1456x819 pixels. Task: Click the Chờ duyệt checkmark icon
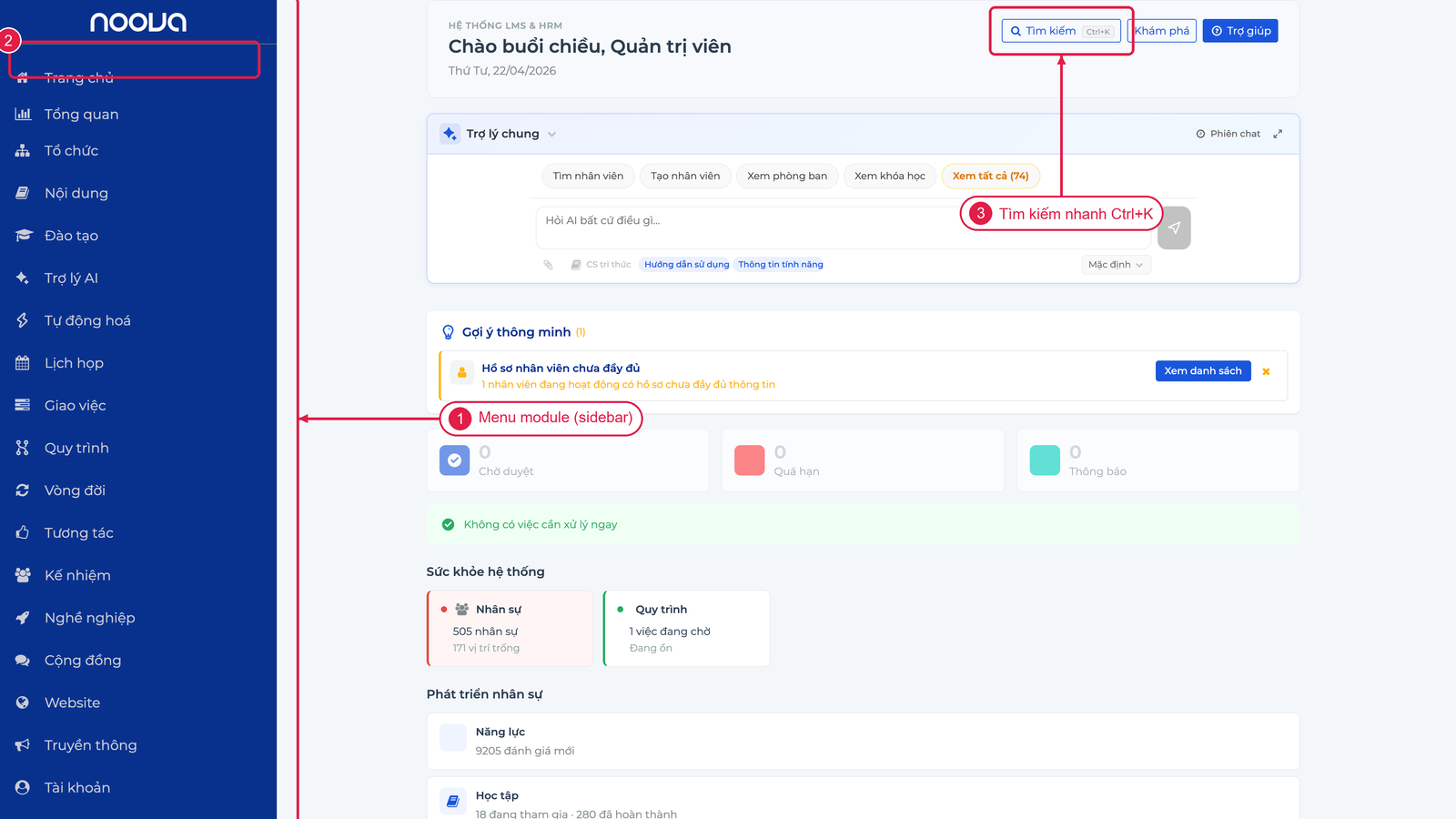[x=454, y=460]
